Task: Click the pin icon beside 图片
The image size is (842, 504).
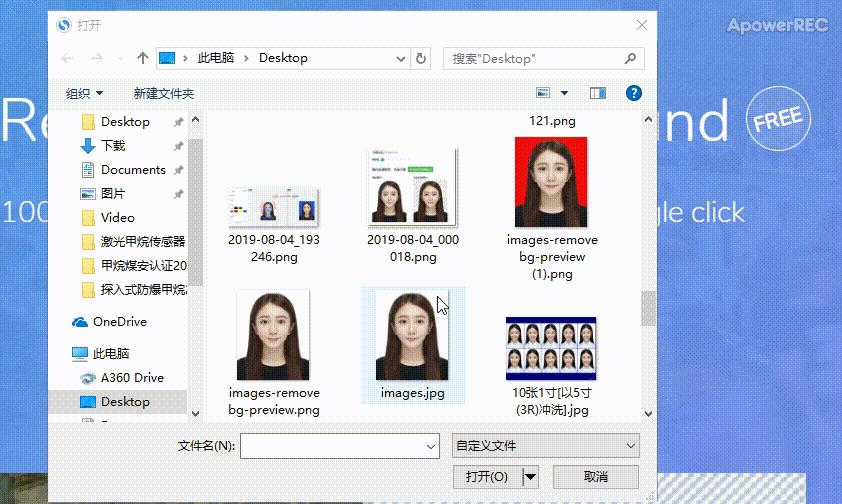Action: [x=178, y=194]
